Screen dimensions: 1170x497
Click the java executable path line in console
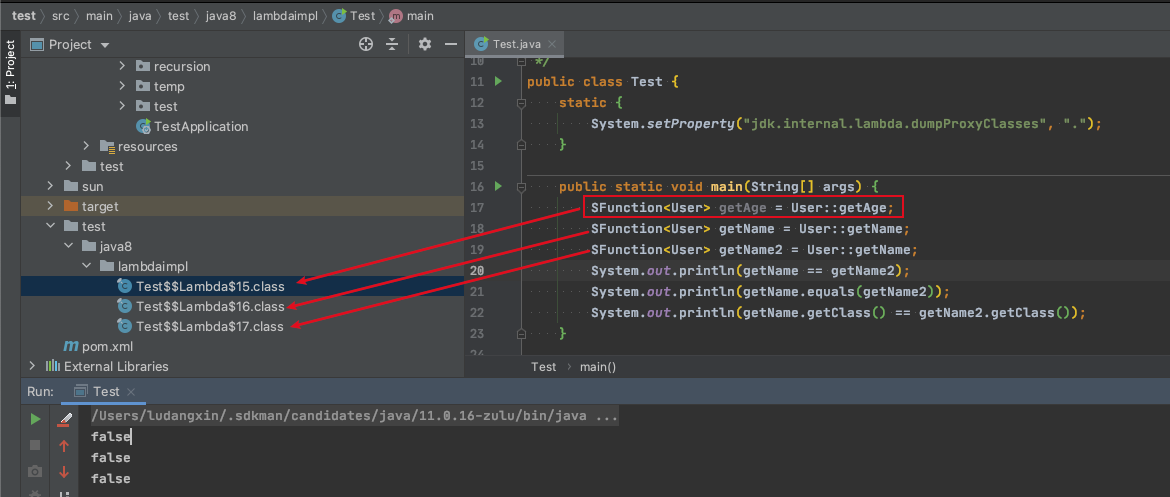click(354, 416)
